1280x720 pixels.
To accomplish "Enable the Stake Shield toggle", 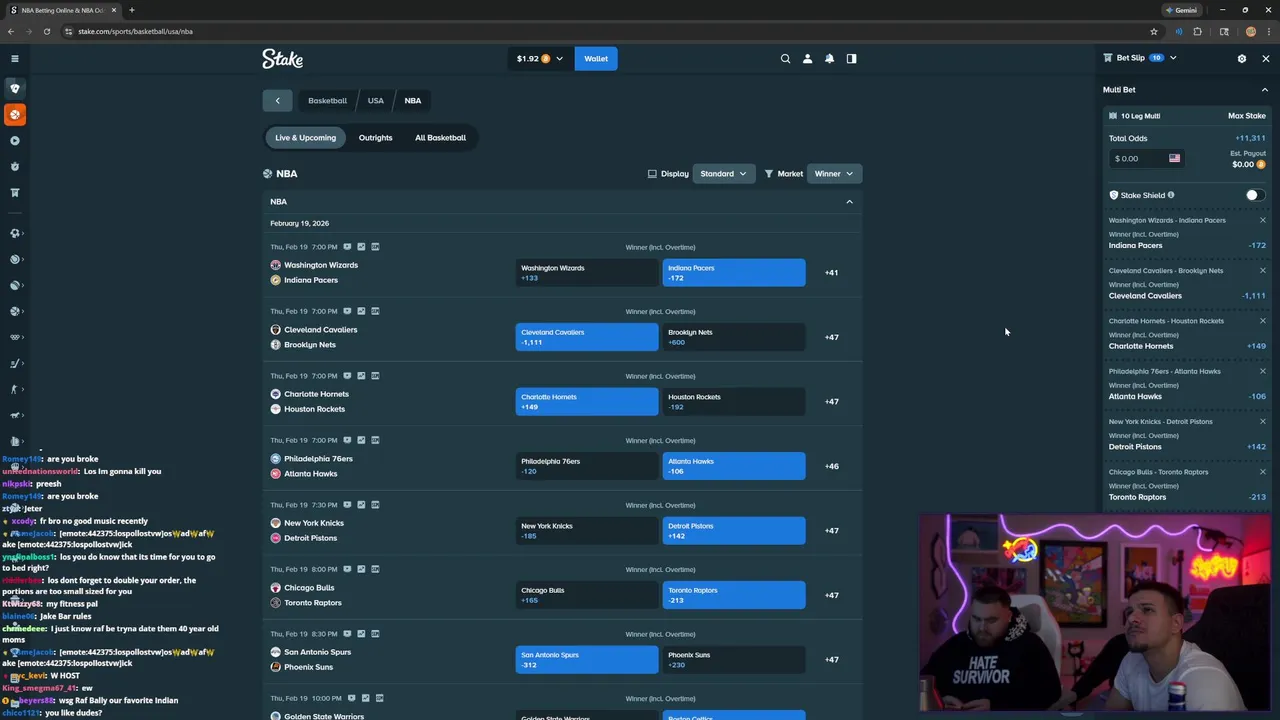I will (x=1255, y=195).
